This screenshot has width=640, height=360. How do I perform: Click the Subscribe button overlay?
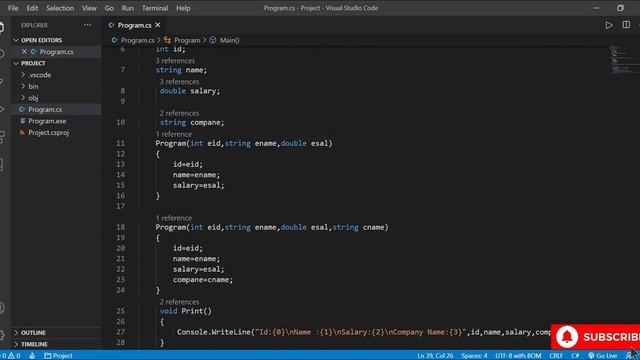[x=596, y=337]
